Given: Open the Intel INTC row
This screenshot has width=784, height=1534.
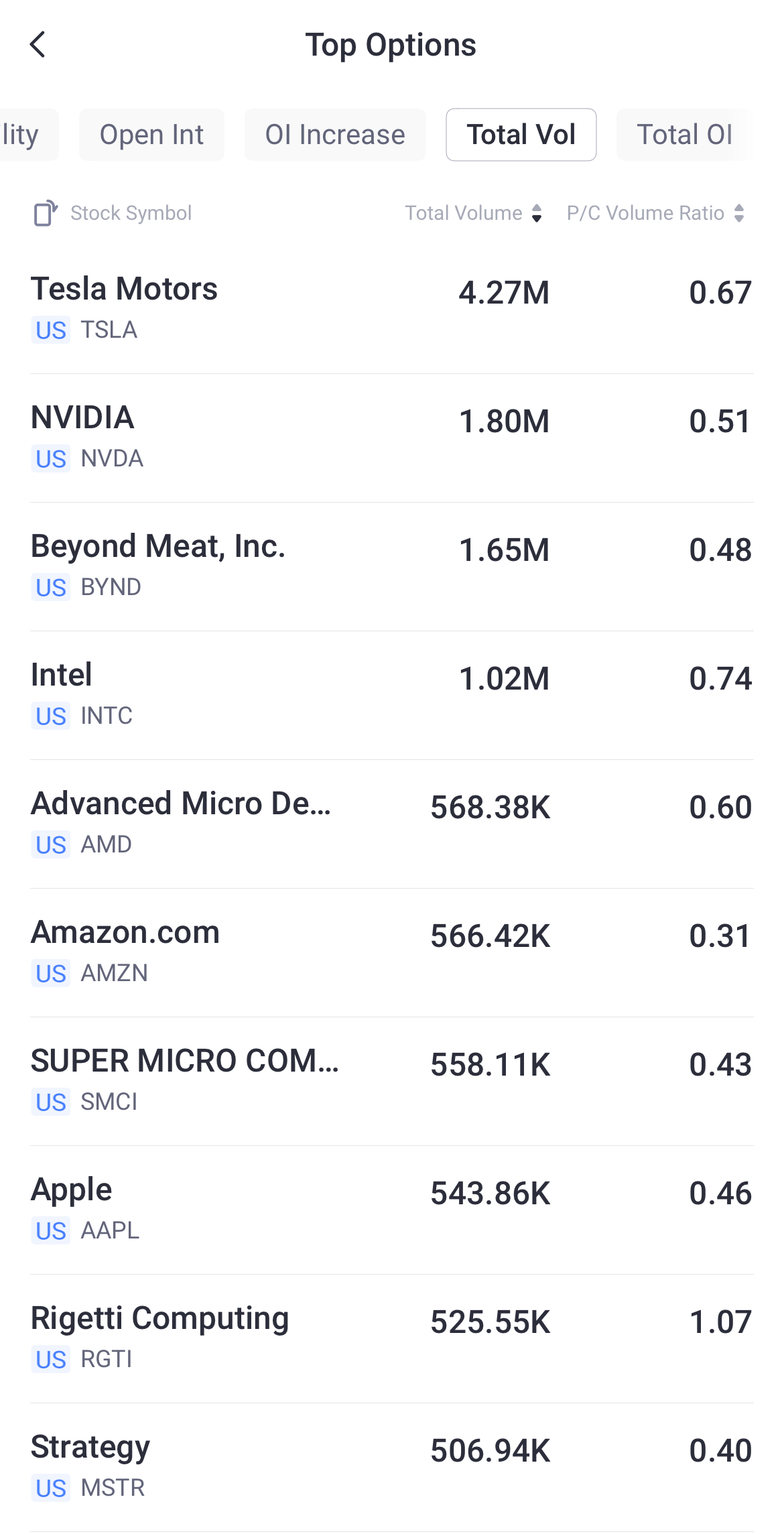Looking at the screenshot, I should point(392,694).
